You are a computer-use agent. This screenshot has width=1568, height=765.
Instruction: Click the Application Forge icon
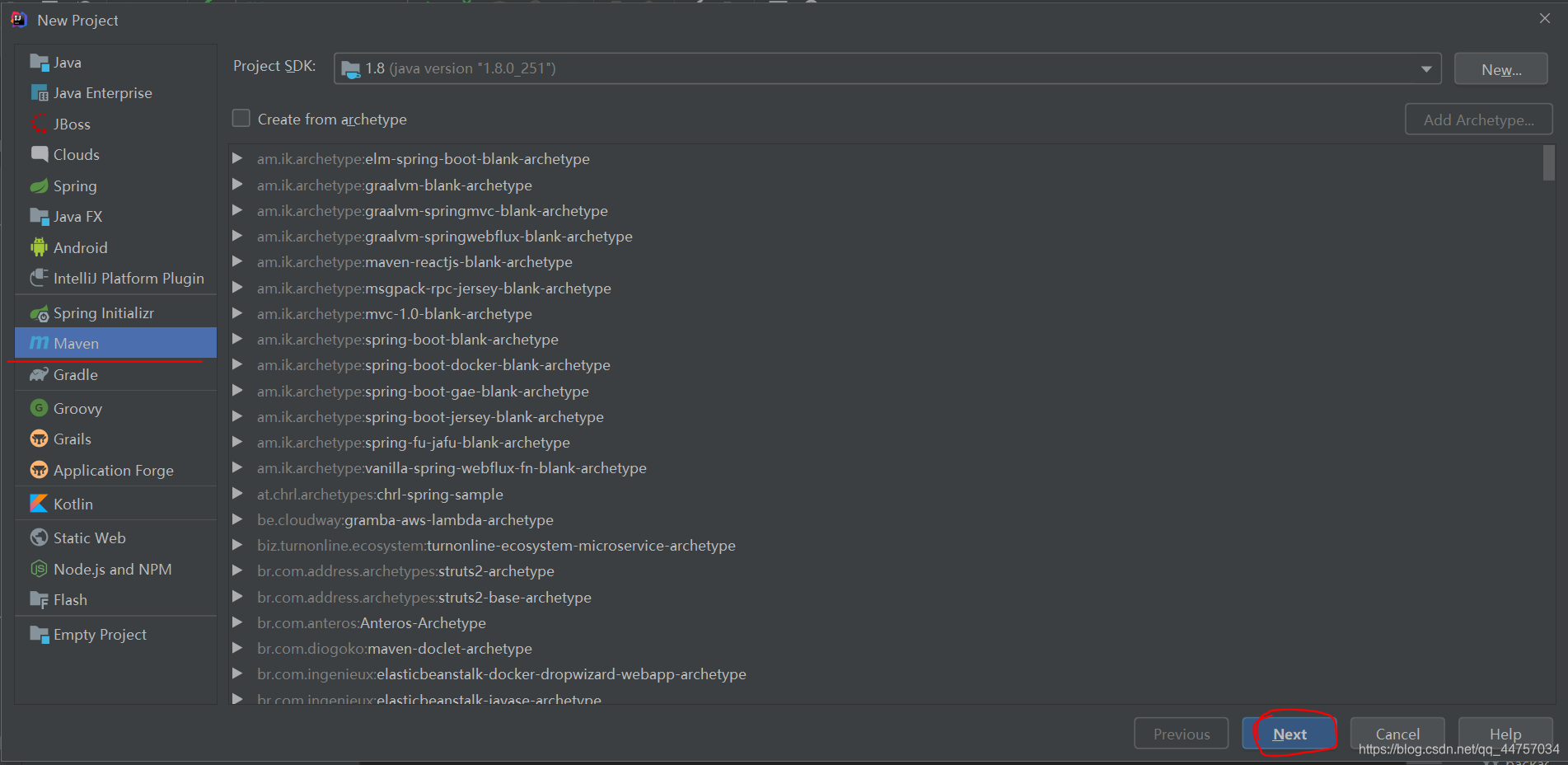point(39,470)
